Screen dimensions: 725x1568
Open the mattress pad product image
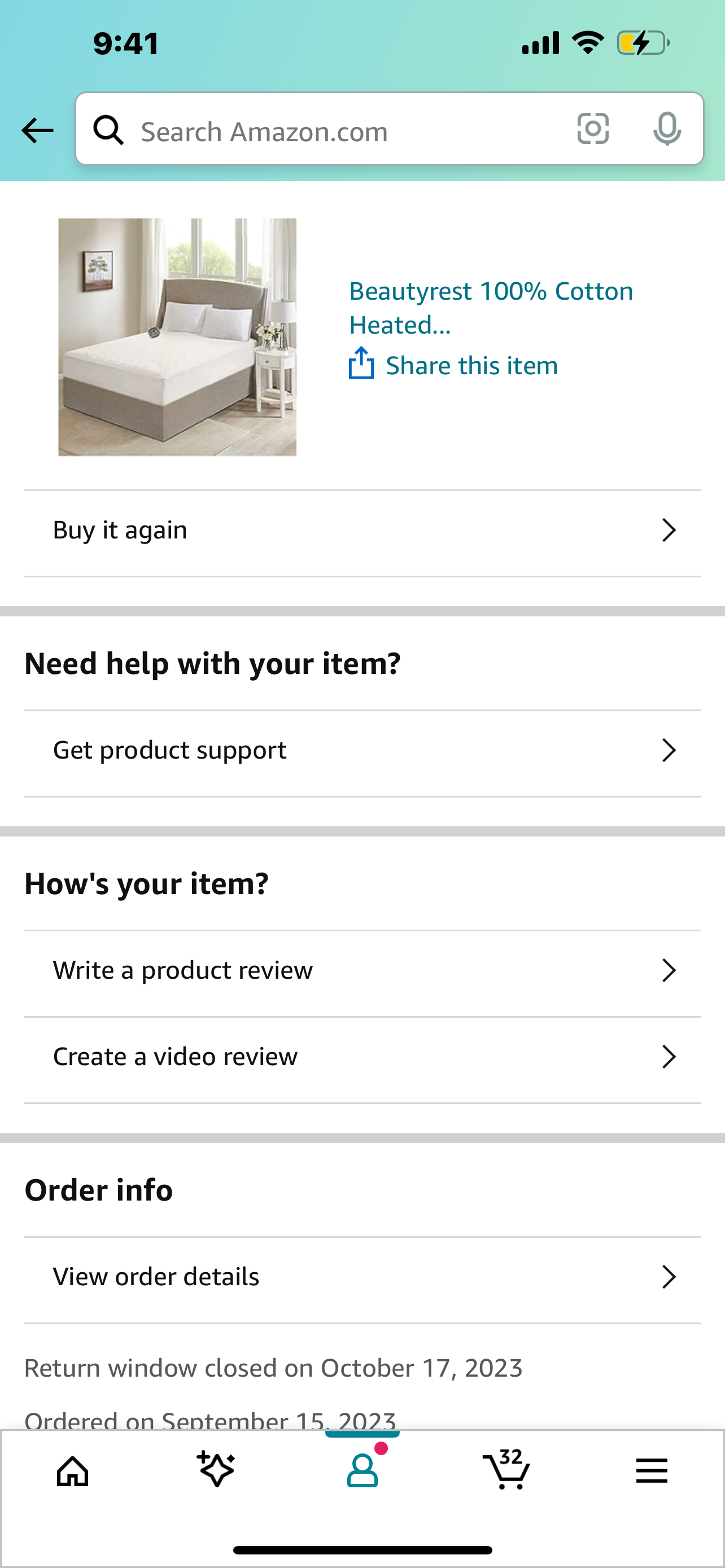[177, 336]
